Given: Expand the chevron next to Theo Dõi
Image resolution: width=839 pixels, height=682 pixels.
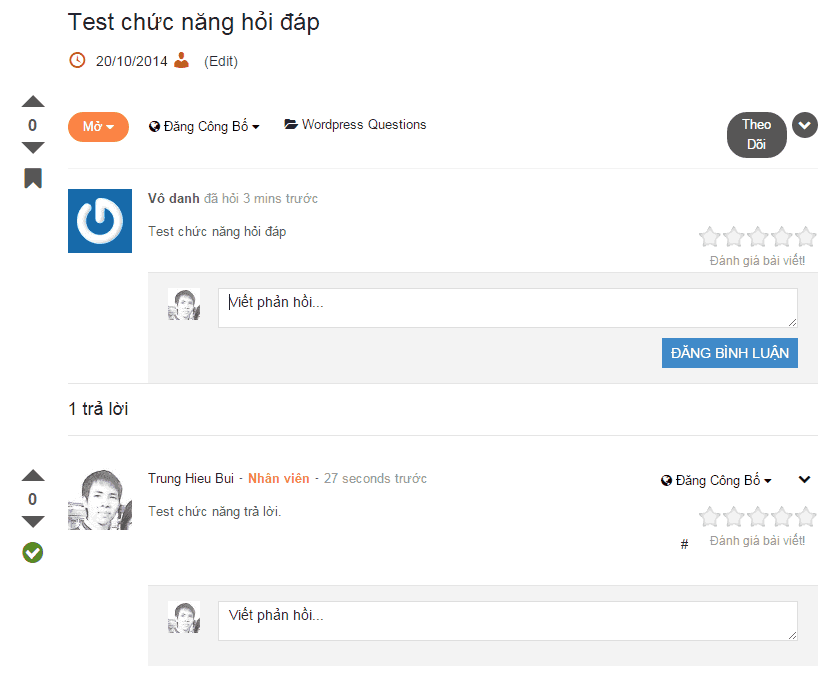Looking at the screenshot, I should [x=805, y=125].
